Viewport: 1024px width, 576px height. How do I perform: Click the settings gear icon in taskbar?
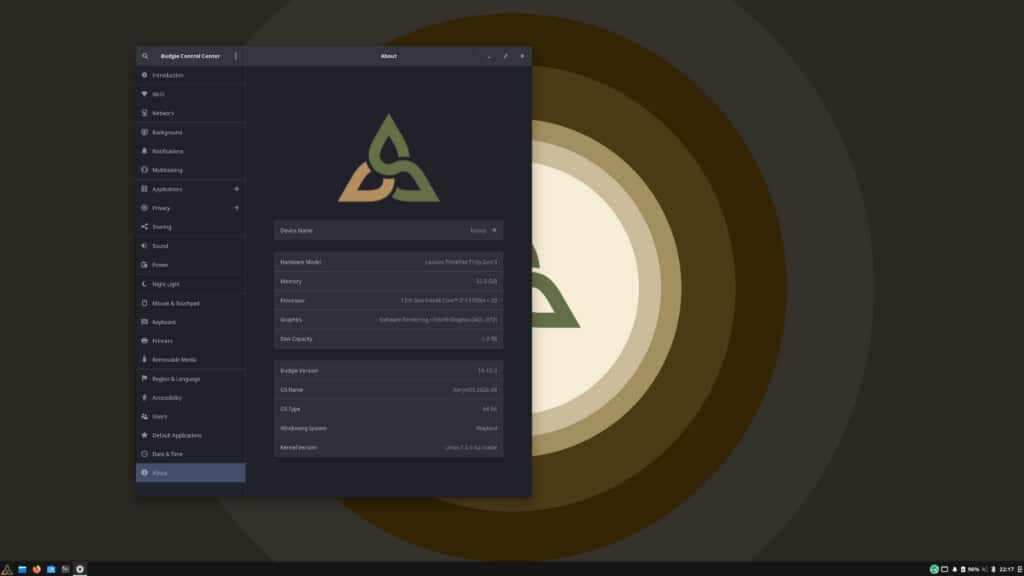80,569
